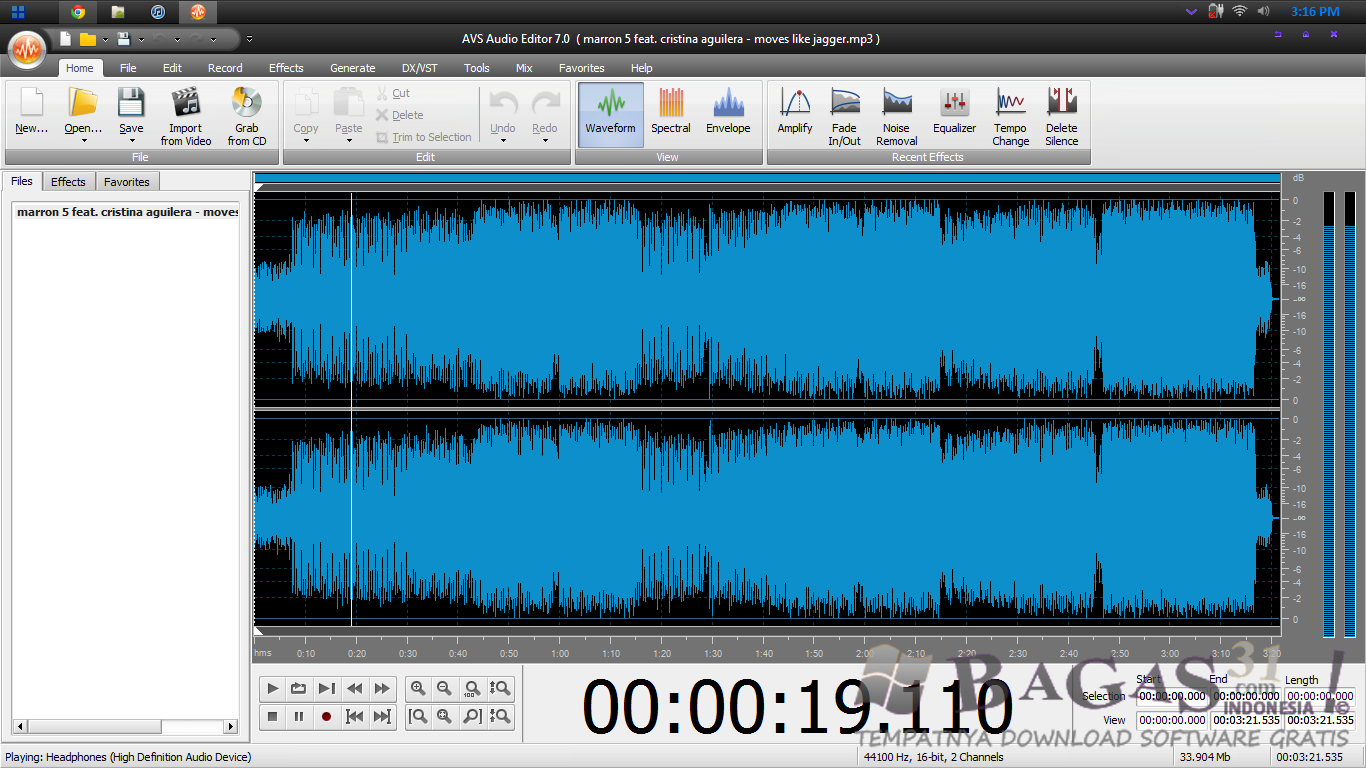Click the Files panel scroll right arrow
The image size is (1366, 768).
click(231, 726)
